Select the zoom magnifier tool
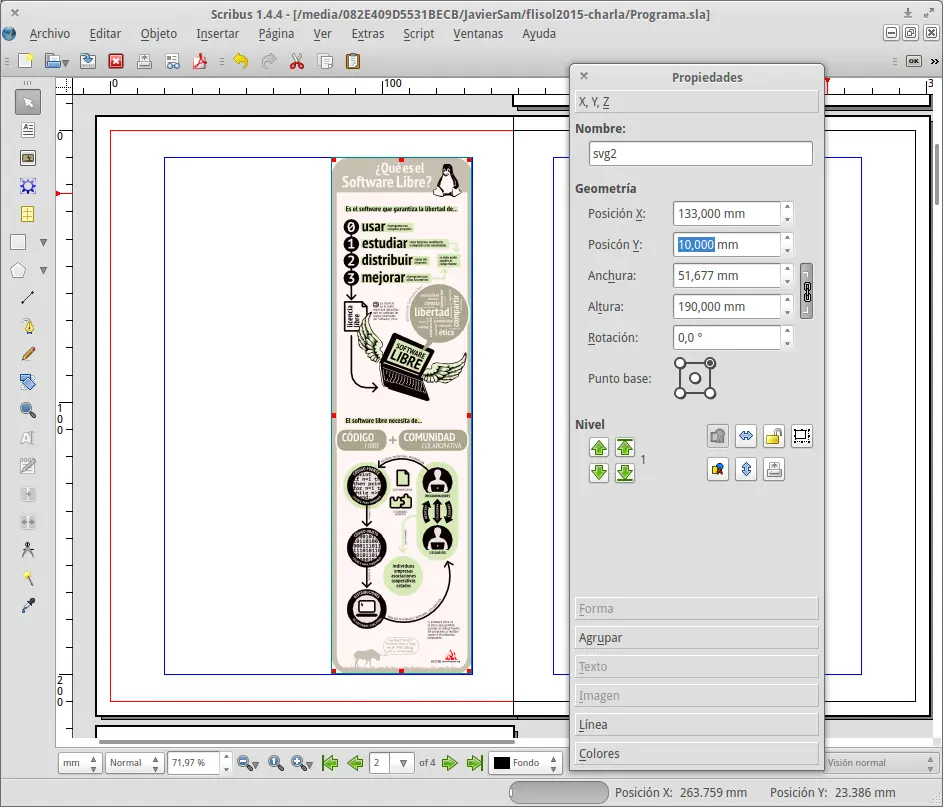 coord(28,410)
